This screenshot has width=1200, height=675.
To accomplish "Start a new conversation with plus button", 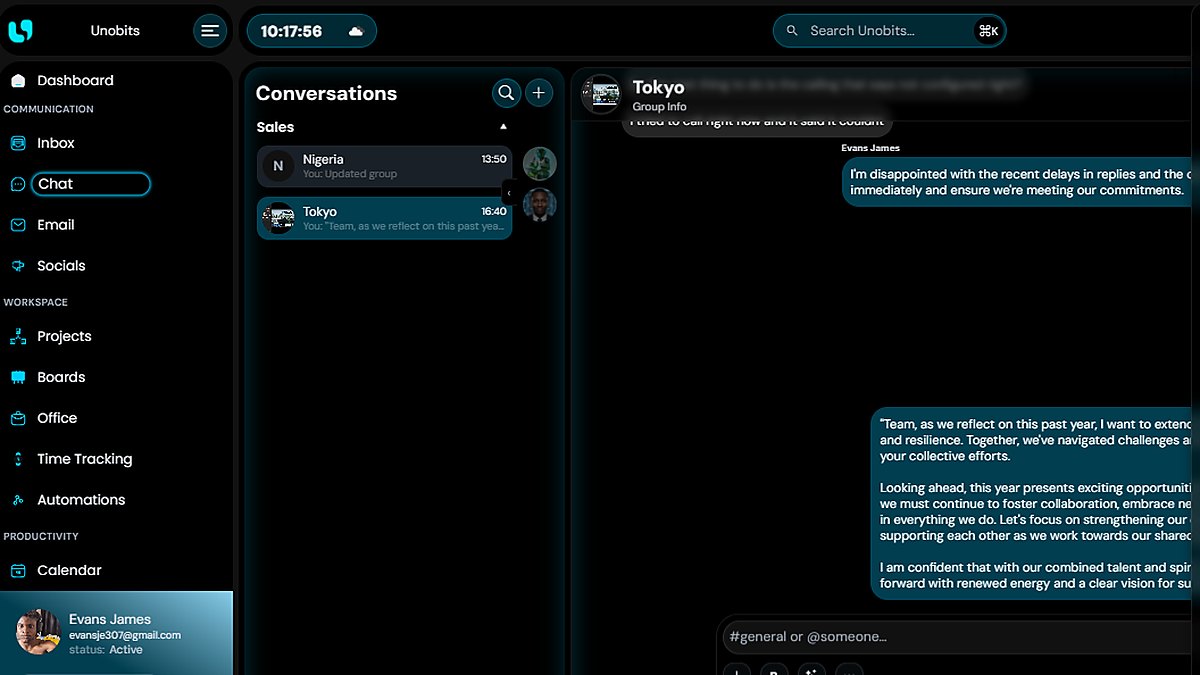I will click(539, 93).
